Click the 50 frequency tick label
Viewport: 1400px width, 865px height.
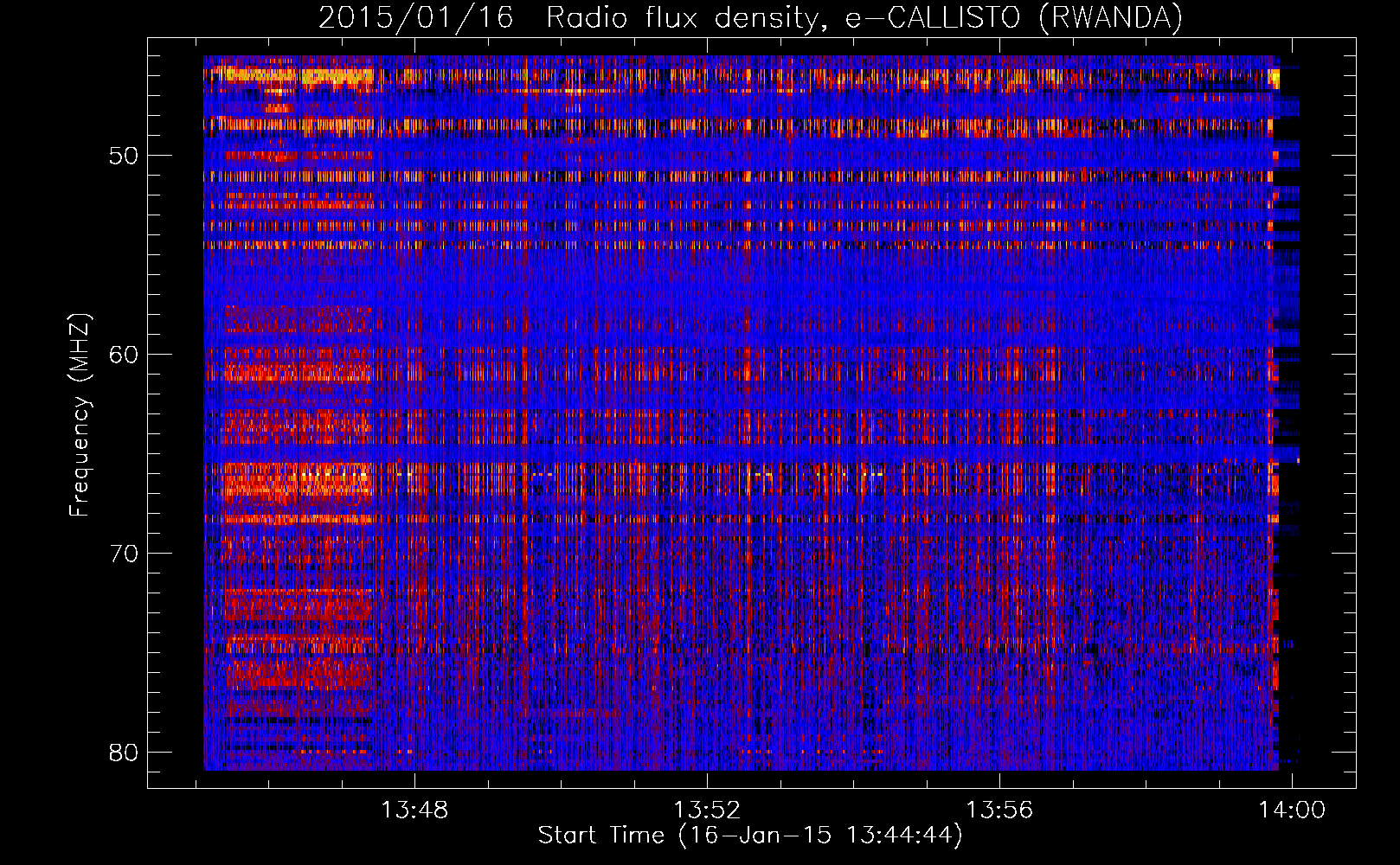[124, 156]
